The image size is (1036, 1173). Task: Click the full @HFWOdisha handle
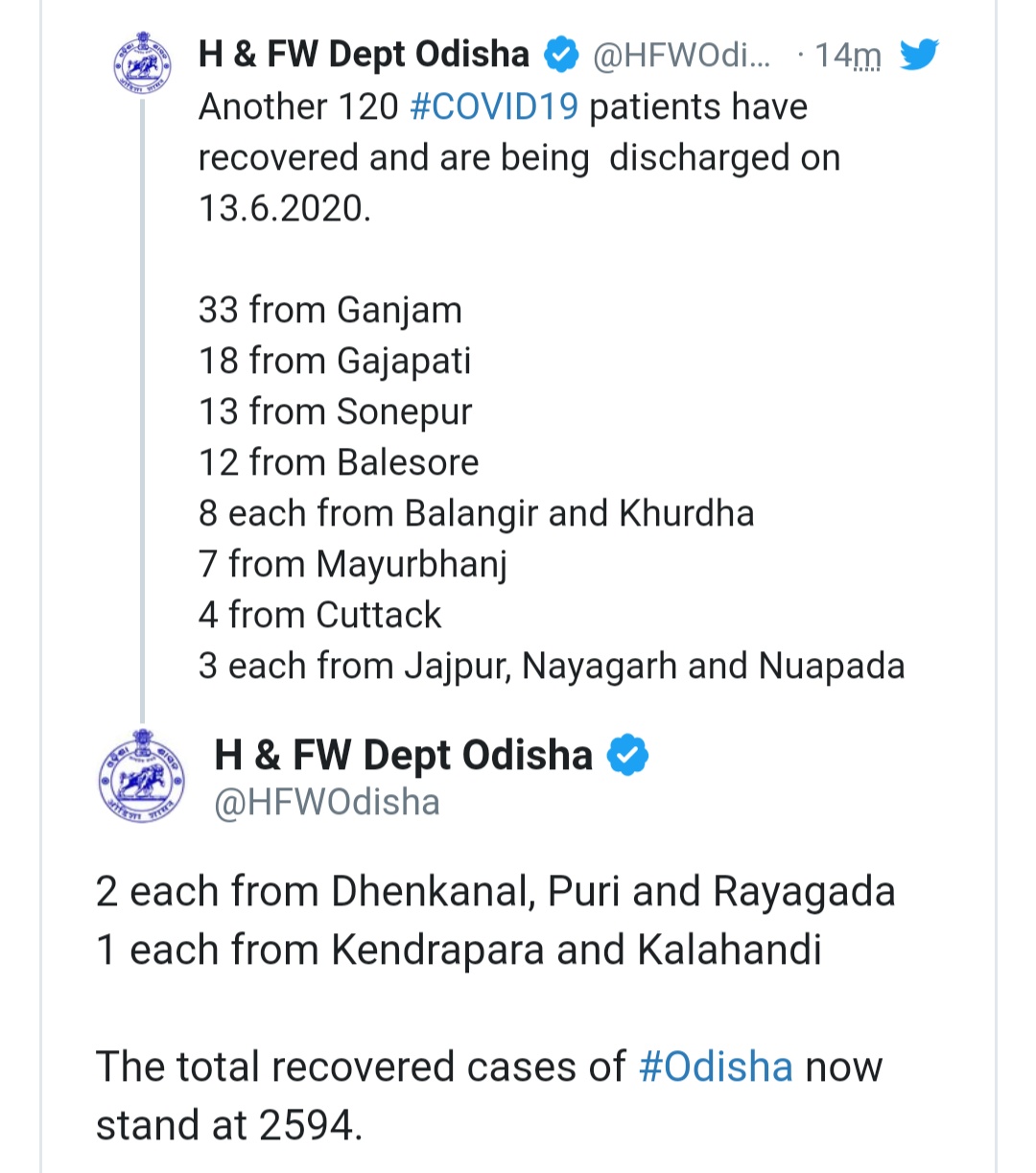pyautogui.click(x=327, y=802)
